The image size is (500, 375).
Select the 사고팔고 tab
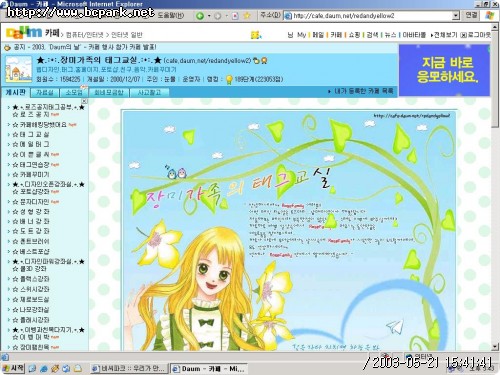149,93
